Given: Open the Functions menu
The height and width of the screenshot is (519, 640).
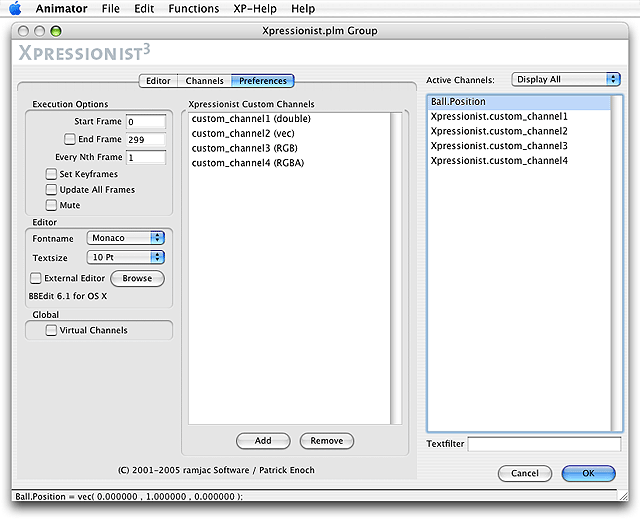Looking at the screenshot, I should 193,9.
